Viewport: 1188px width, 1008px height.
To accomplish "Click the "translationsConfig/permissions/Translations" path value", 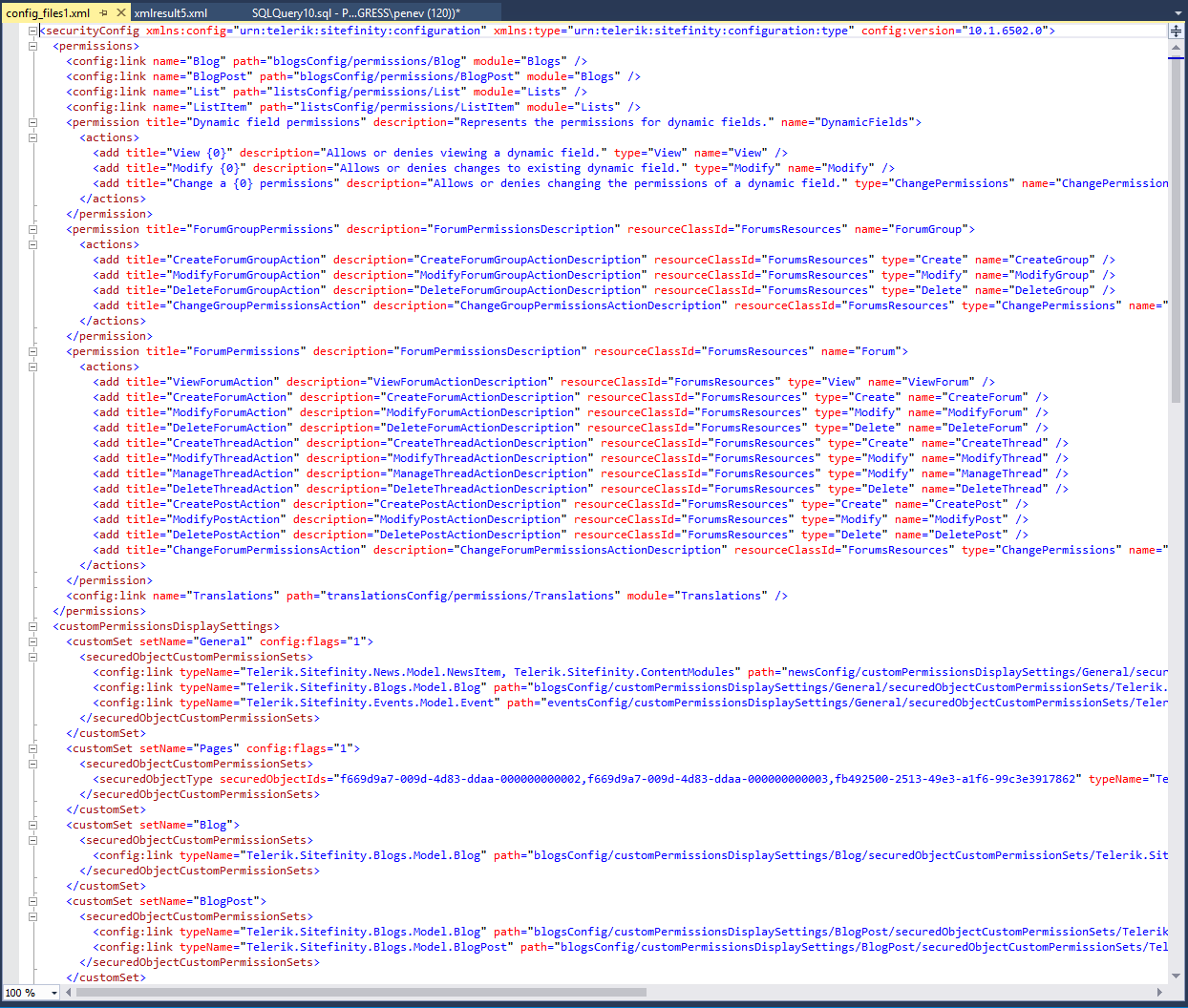I will (x=471, y=596).
